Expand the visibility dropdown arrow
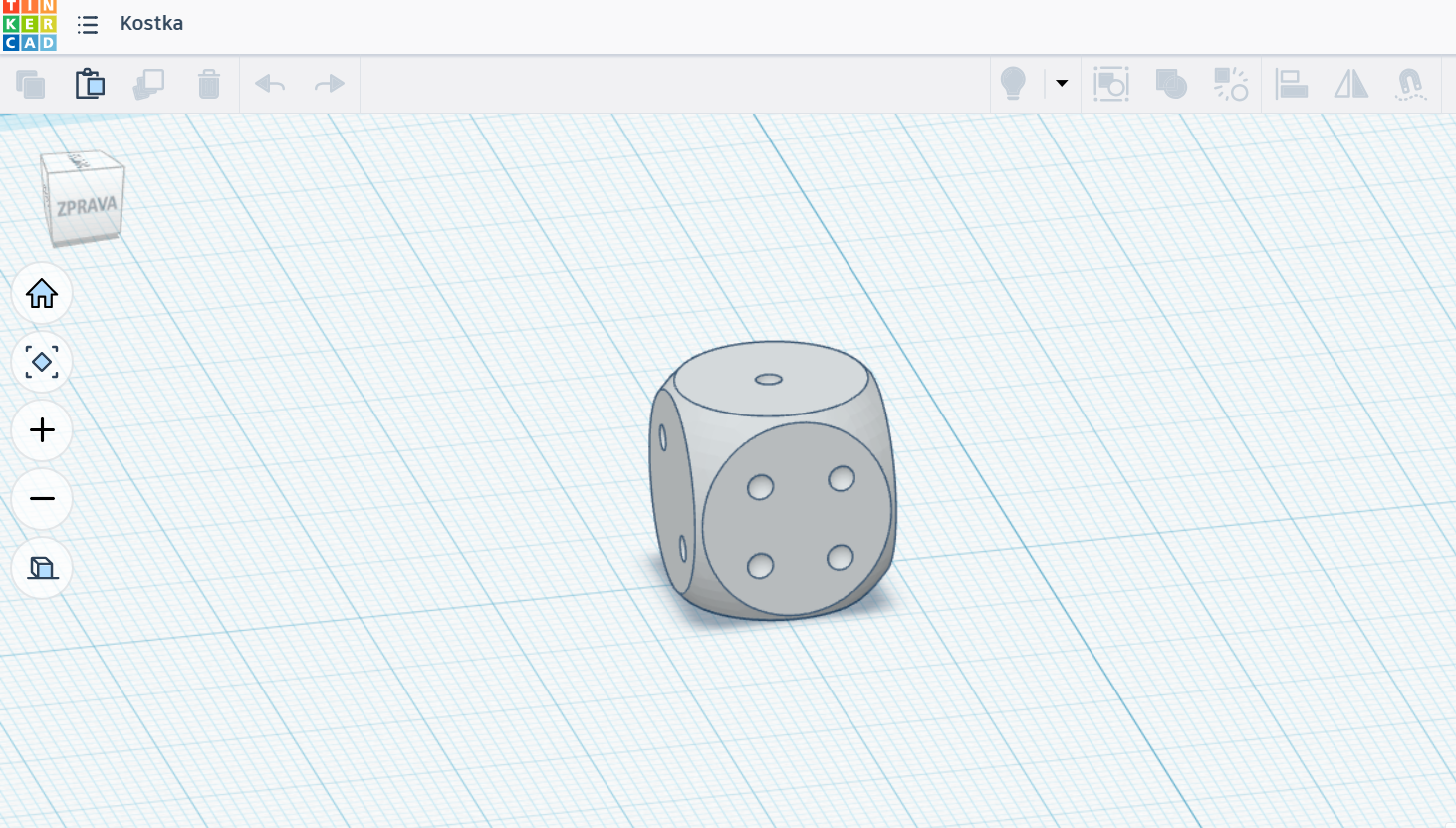Screen dimensions: 1456x828 (x=1062, y=84)
